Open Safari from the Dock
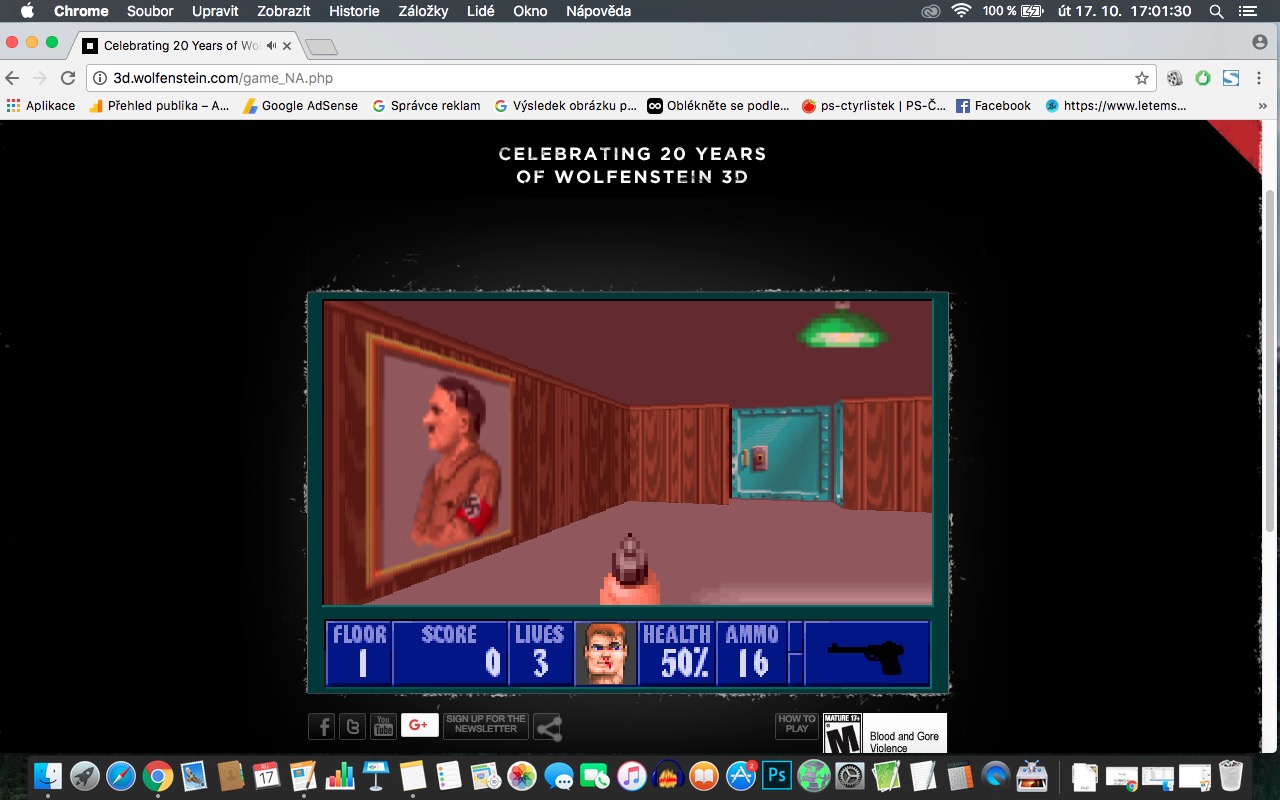The width and height of the screenshot is (1280, 800). [120, 776]
